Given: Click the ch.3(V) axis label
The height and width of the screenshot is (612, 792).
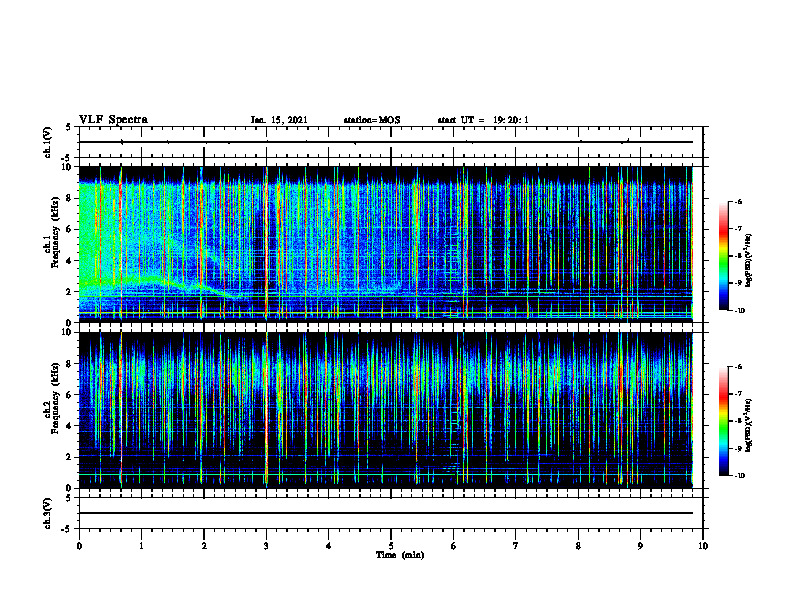Looking at the screenshot, I should 48,513.
